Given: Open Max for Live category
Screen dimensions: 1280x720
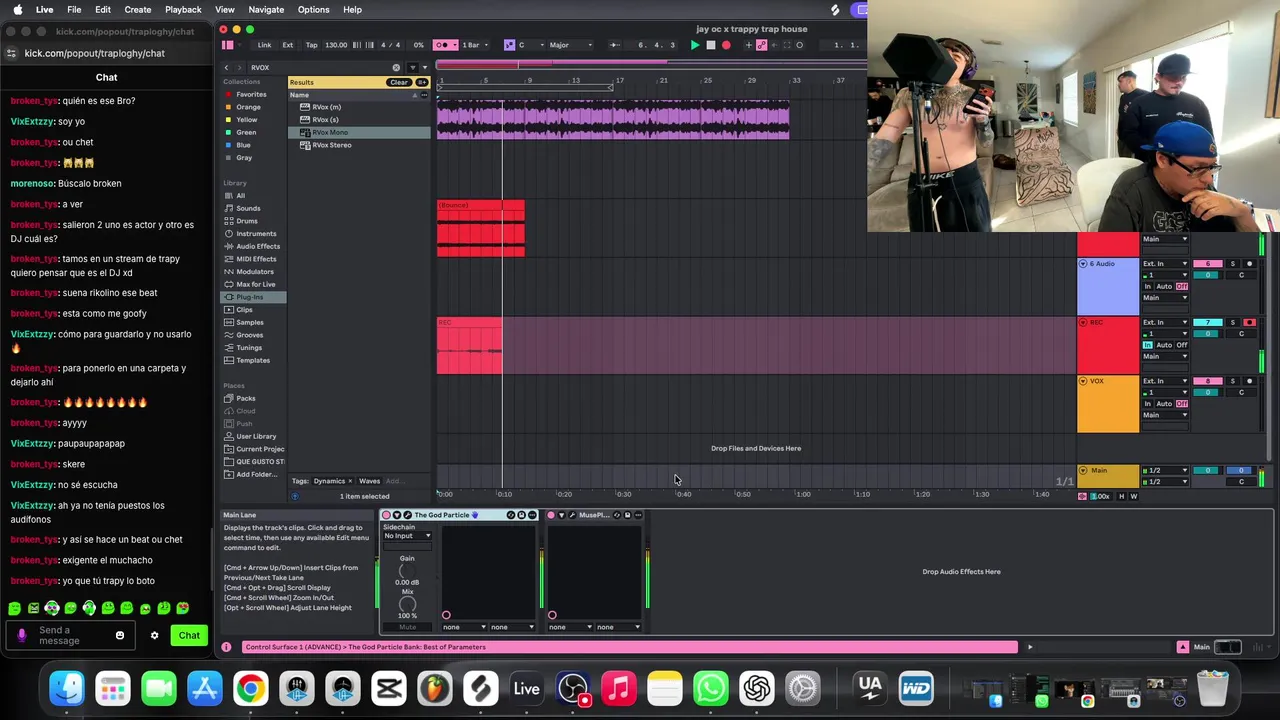Looking at the screenshot, I should click(256, 284).
